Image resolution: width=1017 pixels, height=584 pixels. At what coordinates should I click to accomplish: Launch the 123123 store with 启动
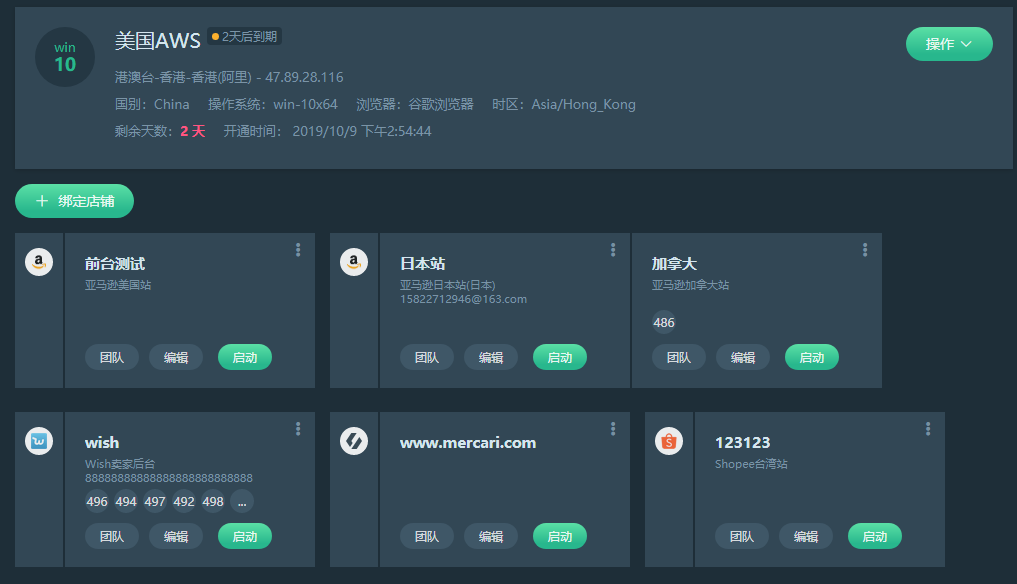click(874, 537)
